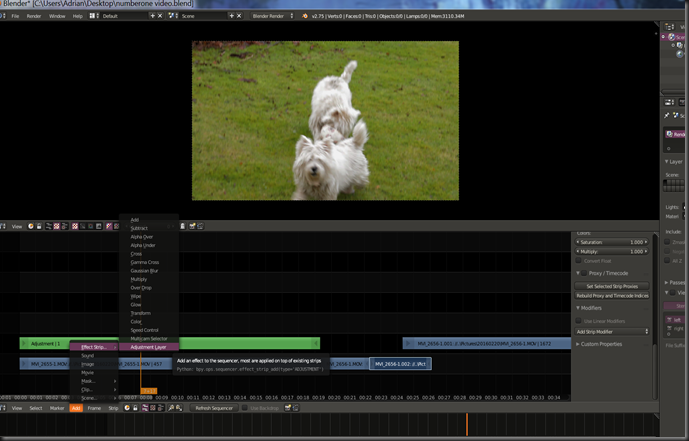Open Marker menu in sequencer header
Image resolution: width=689 pixels, height=441 pixels.
pos(57,408)
